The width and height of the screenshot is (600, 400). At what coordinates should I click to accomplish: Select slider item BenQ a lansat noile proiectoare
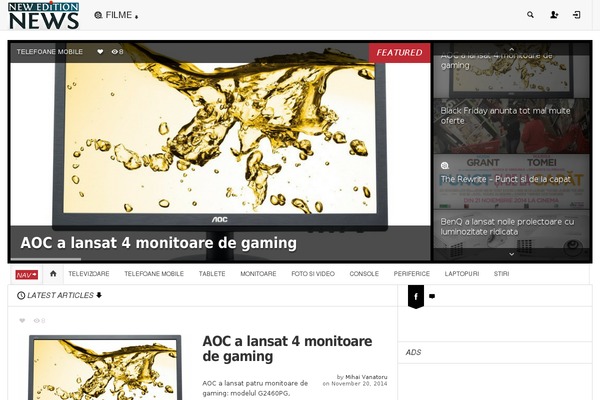tap(512, 233)
